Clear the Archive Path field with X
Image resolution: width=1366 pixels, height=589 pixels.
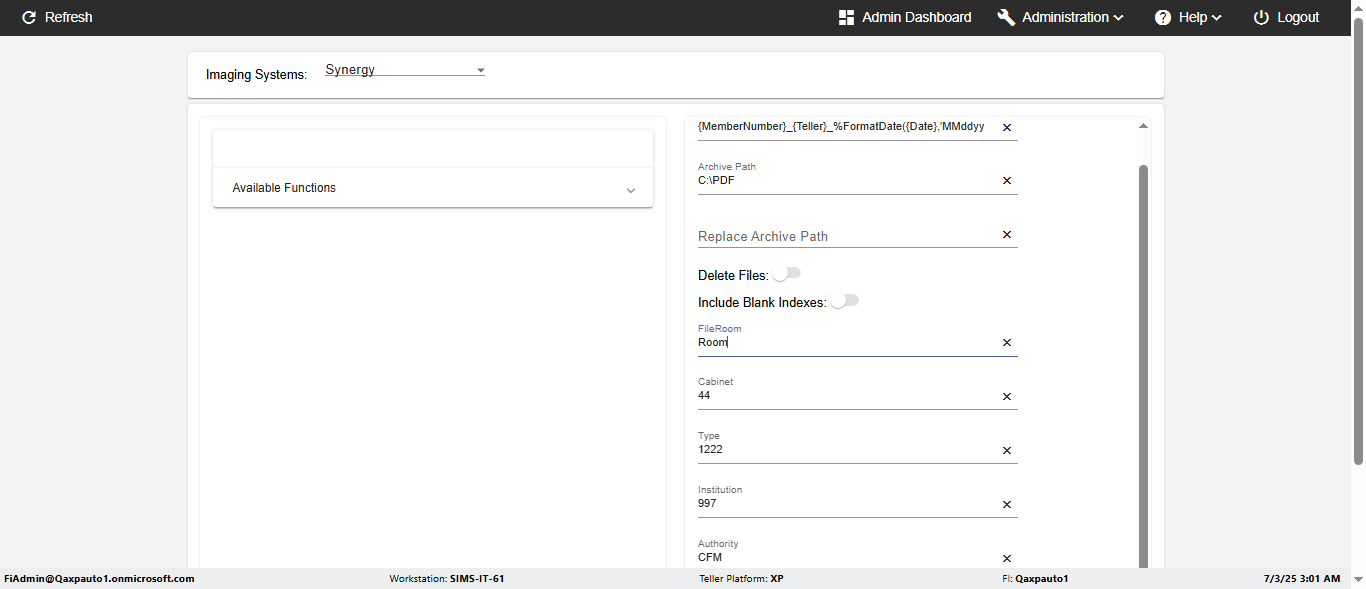point(1007,181)
